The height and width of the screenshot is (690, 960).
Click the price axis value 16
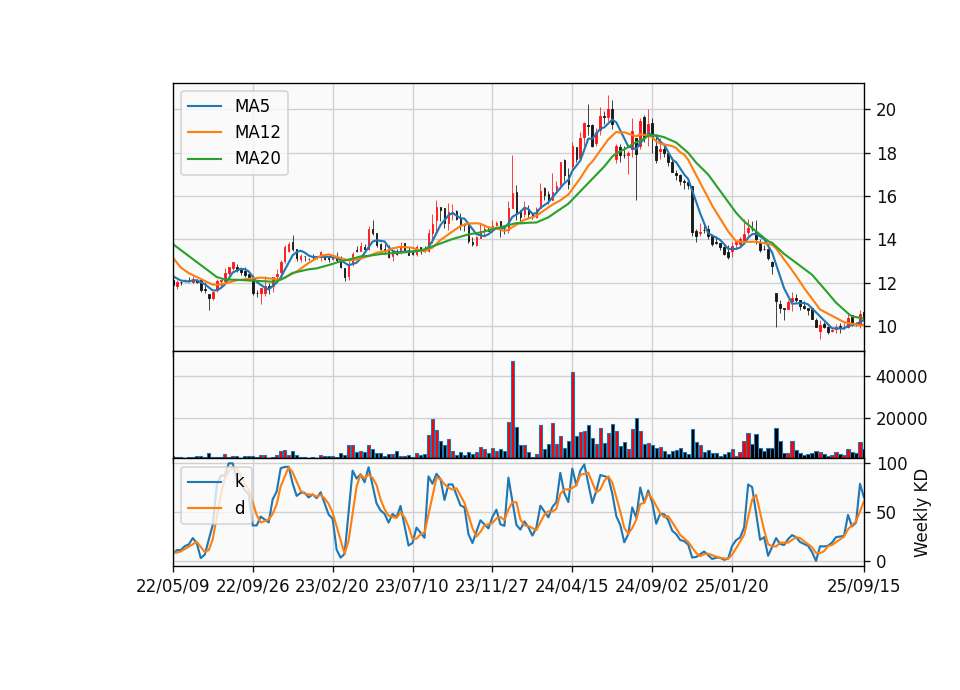tap(886, 197)
